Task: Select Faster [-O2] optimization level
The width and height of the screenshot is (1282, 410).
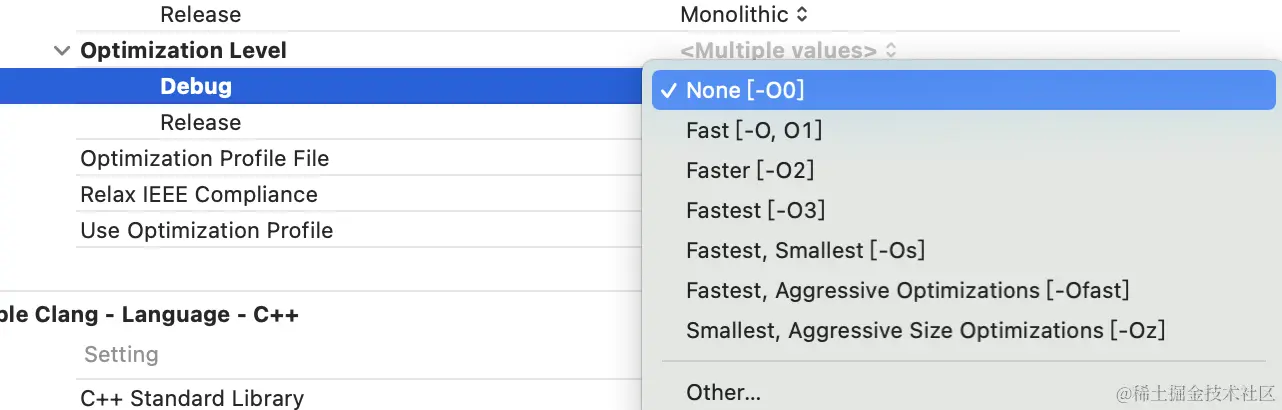Action: tap(750, 170)
